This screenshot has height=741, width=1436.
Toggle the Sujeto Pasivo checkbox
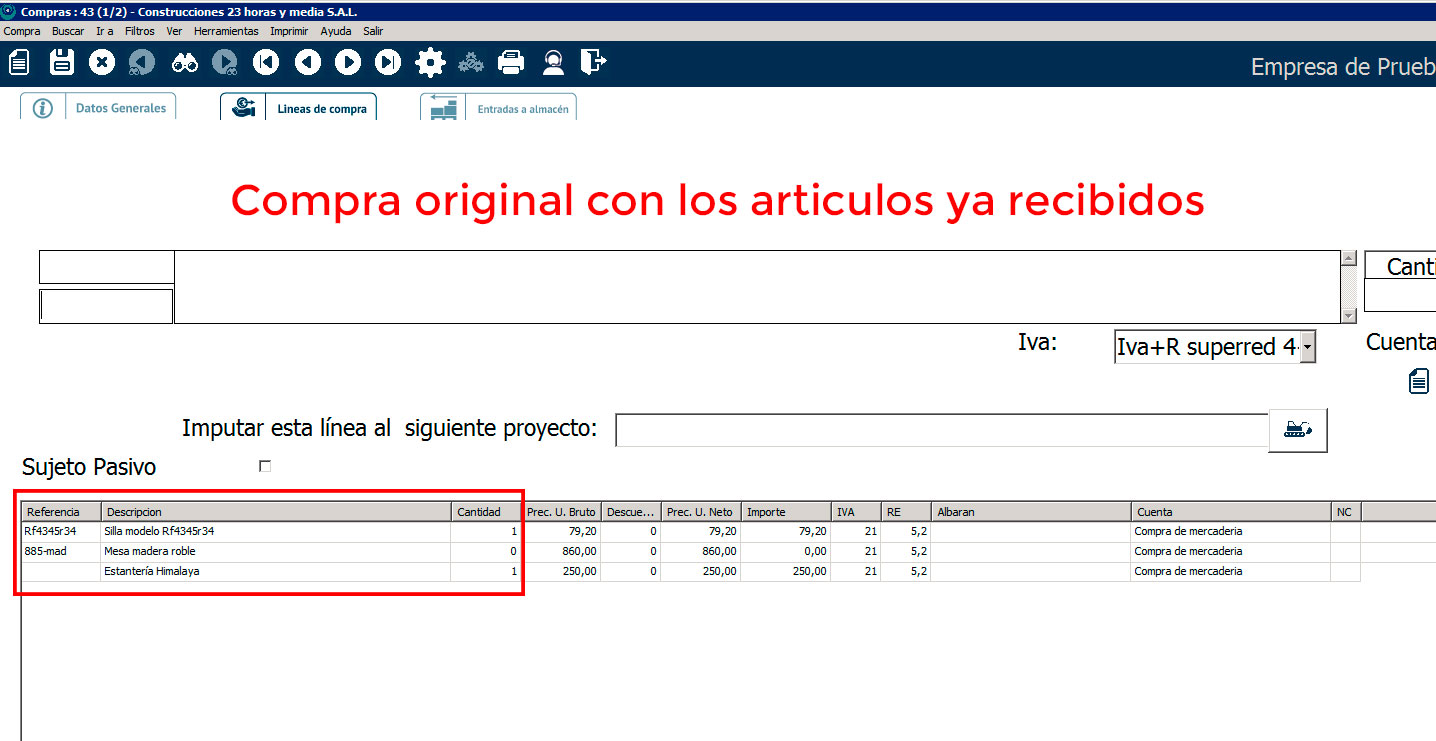tap(265, 466)
